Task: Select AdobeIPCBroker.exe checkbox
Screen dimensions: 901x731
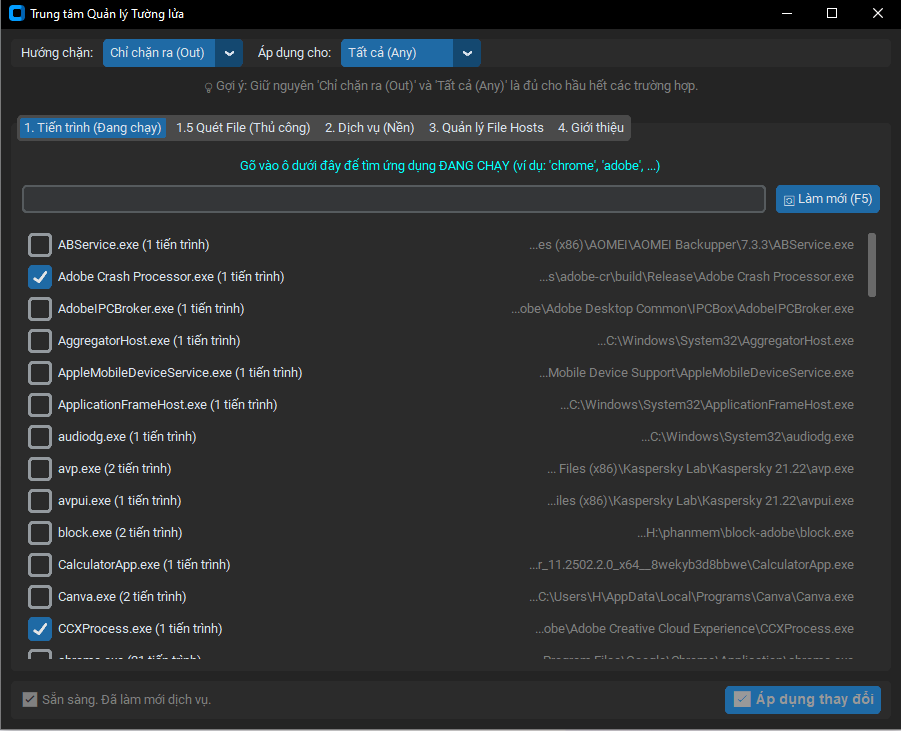Action: tap(40, 309)
